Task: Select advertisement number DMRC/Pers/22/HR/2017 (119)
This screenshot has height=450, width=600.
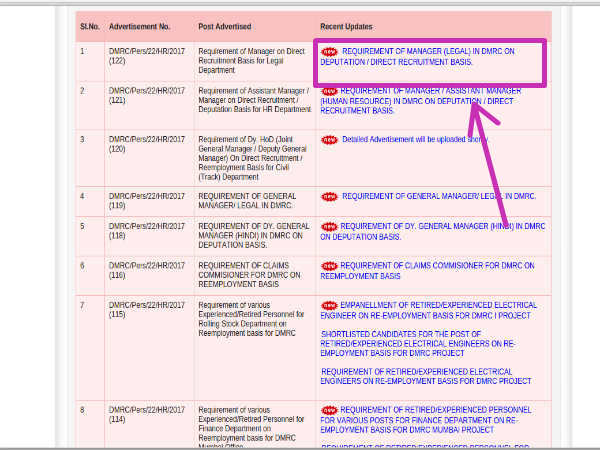Action: point(147,201)
